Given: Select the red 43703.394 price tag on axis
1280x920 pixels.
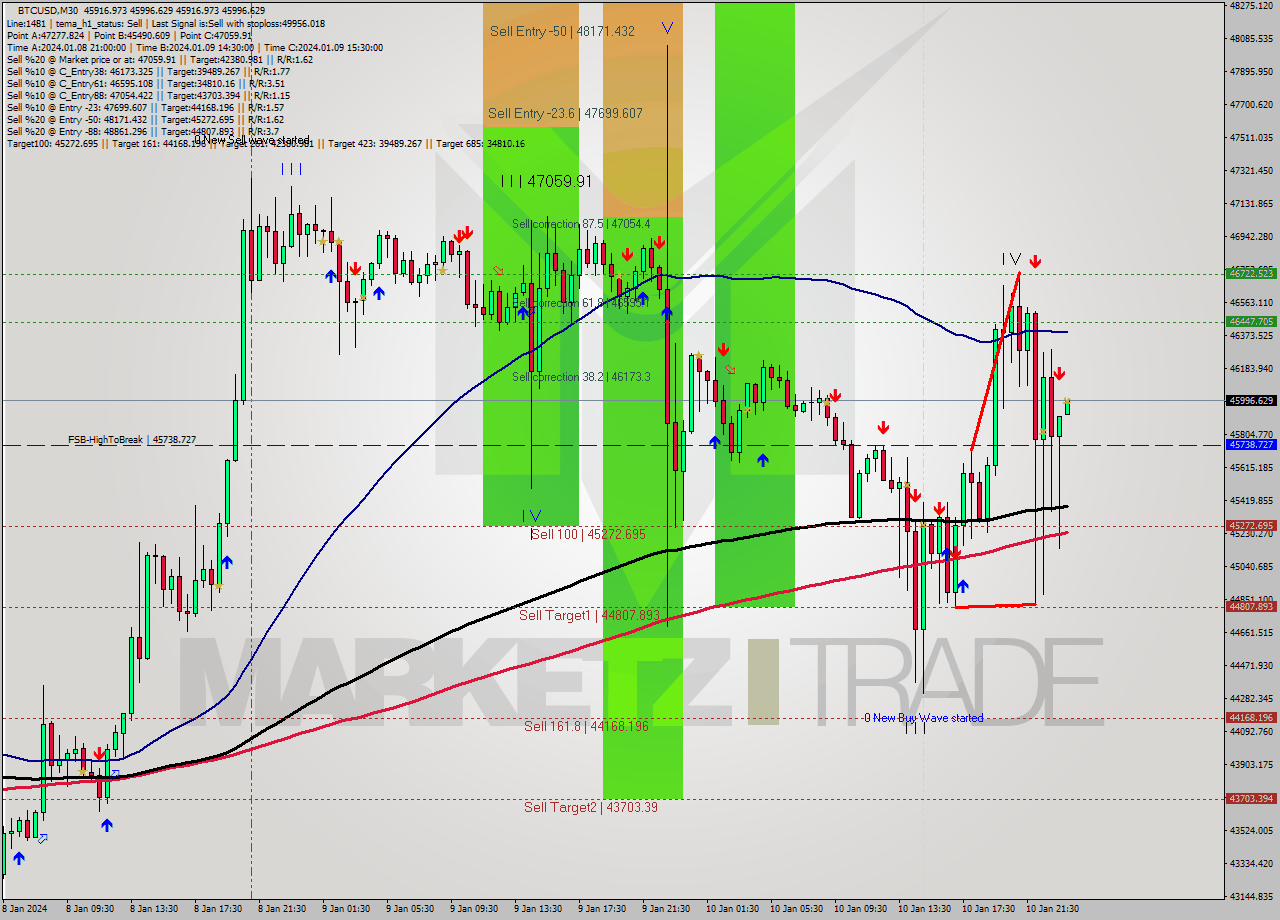Looking at the screenshot, I should tap(1250, 798).
